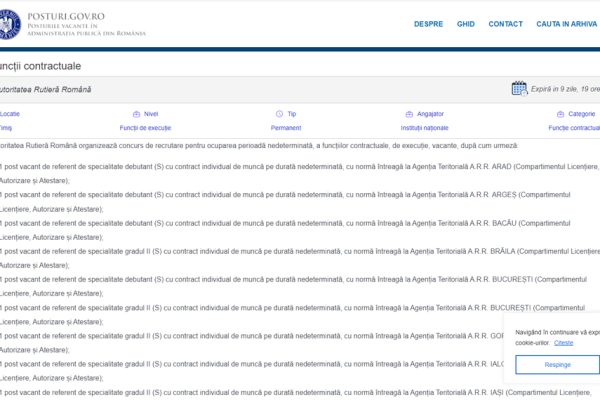The height and width of the screenshot is (400, 600).
Task: Open CAUTA IN ARHIVA menu item
Action: tap(567, 24)
